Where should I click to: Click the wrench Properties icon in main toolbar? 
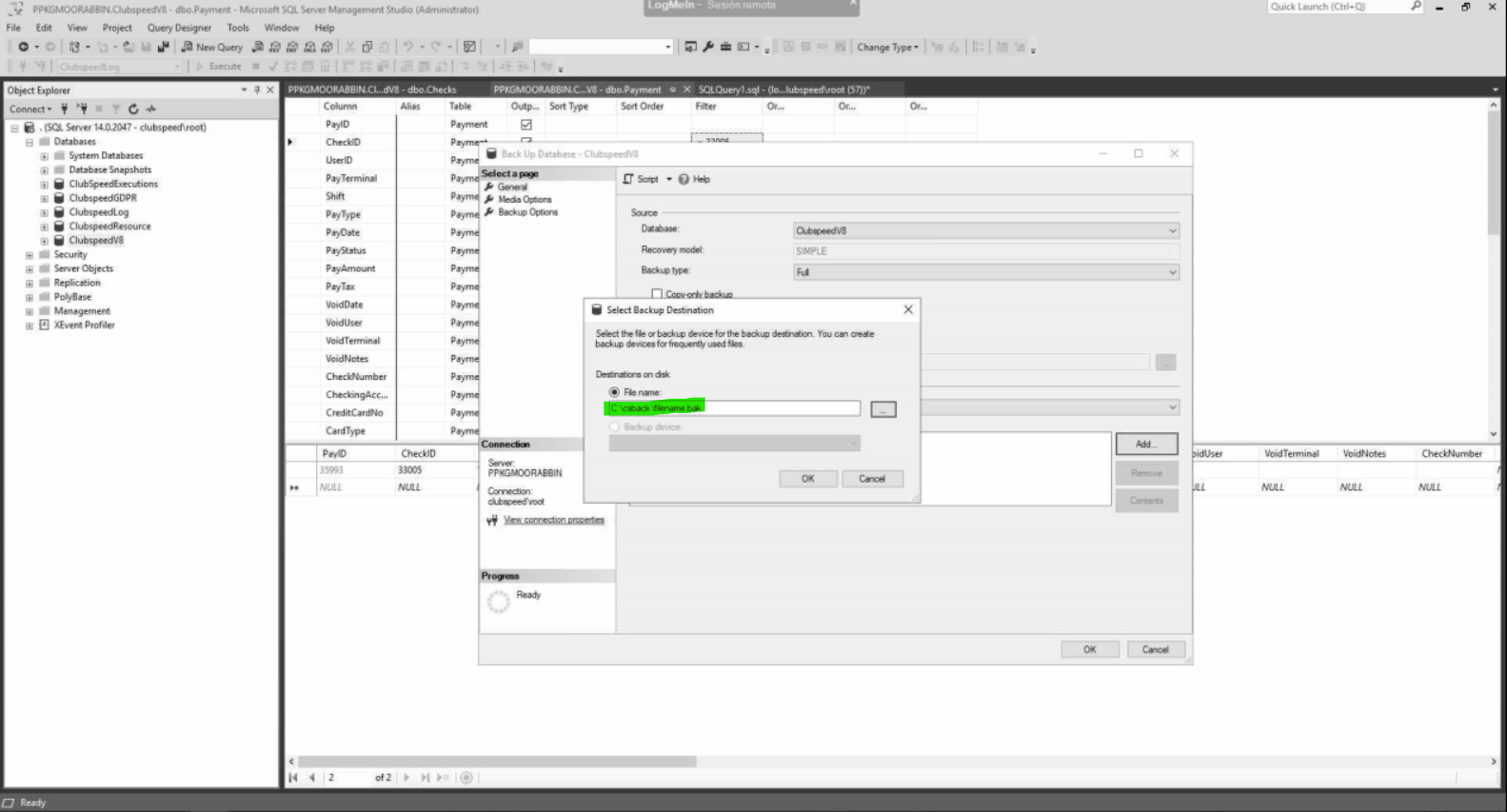coord(708,47)
